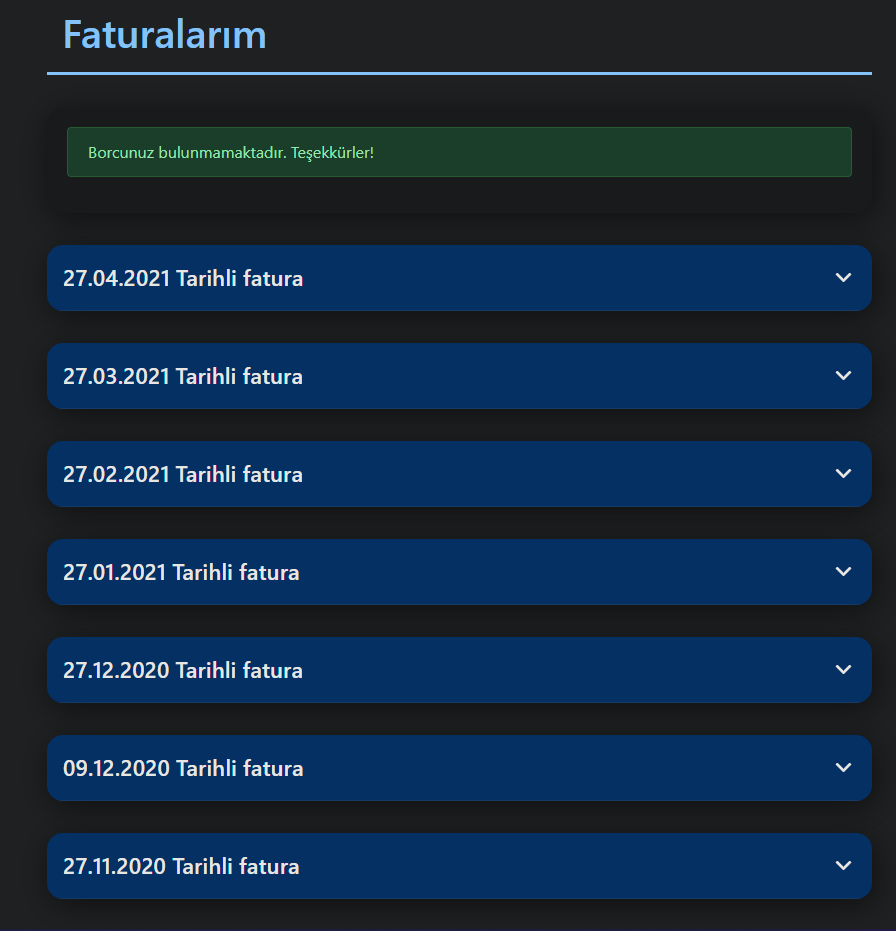Click the chevron beside the 27.11.2020 fatura

coord(843,865)
